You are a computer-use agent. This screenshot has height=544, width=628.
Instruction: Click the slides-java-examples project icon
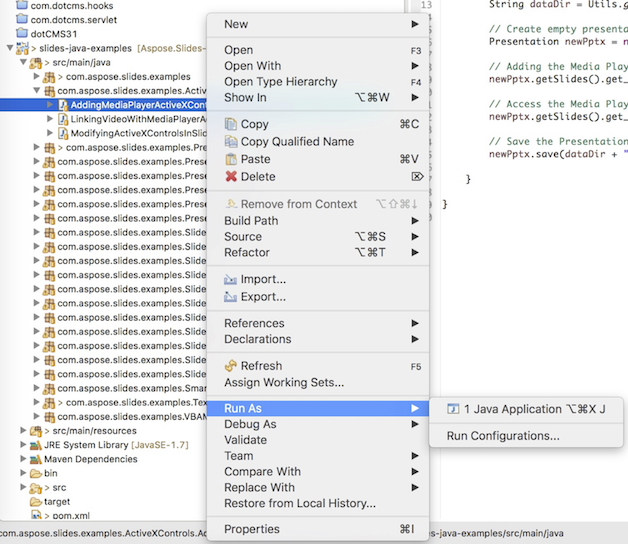tap(22, 48)
